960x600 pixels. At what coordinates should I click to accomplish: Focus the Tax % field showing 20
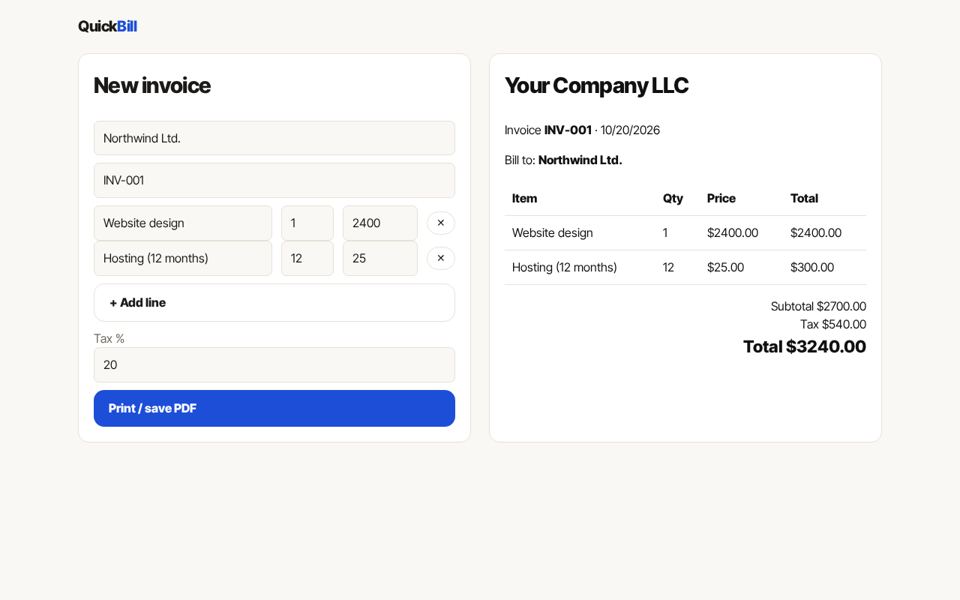tap(274, 365)
